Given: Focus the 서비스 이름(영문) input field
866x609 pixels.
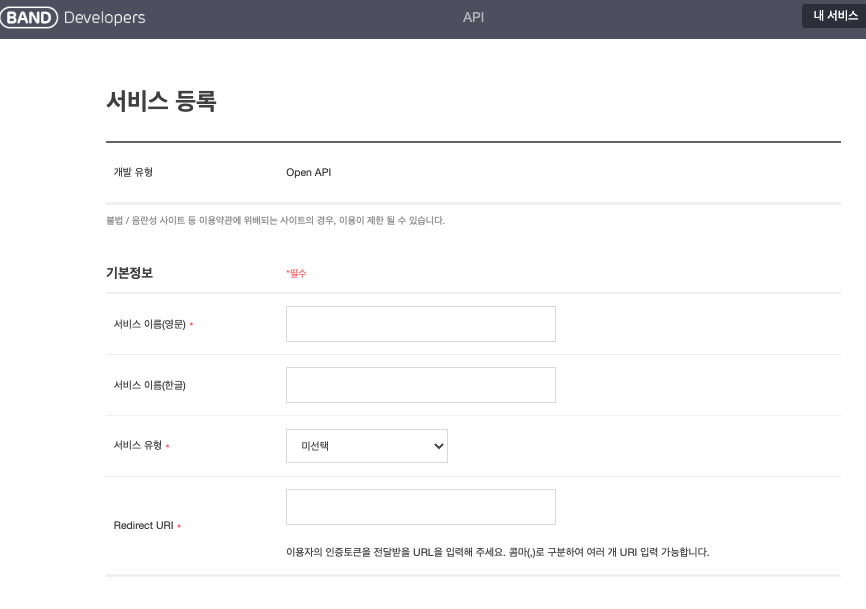Looking at the screenshot, I should [421, 324].
